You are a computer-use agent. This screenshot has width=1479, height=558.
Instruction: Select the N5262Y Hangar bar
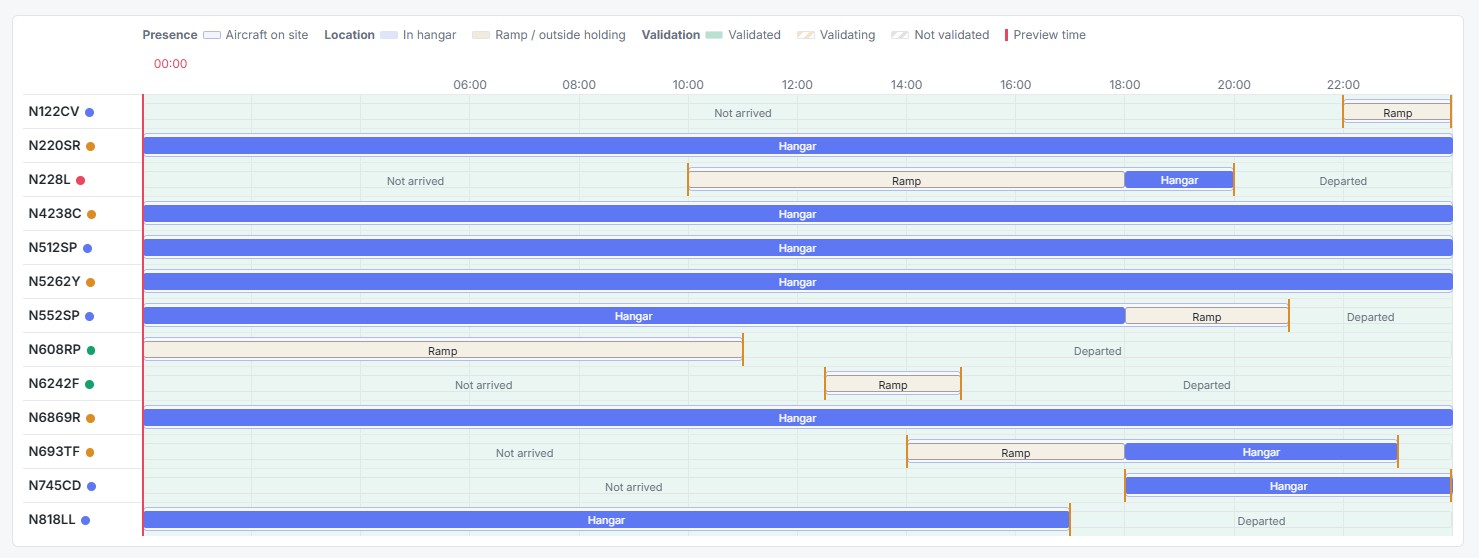797,282
